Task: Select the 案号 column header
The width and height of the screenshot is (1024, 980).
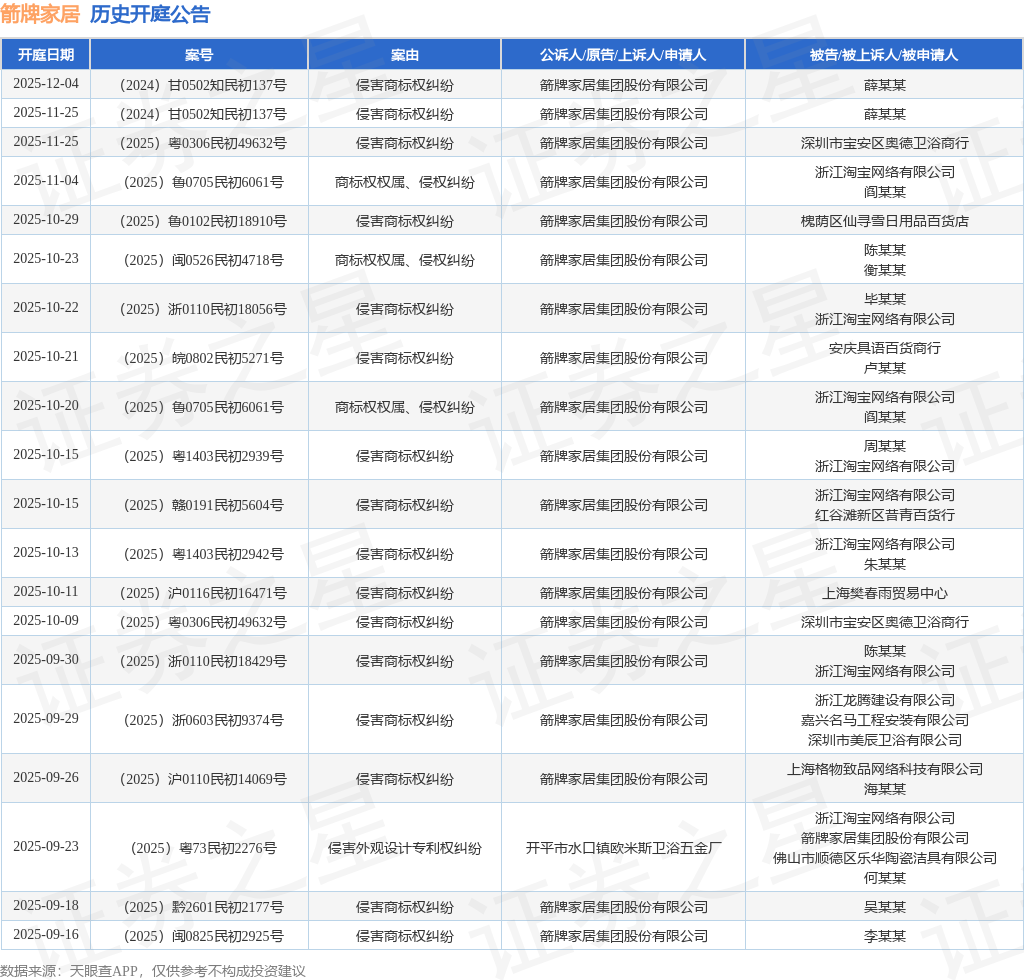Action: tap(199, 55)
